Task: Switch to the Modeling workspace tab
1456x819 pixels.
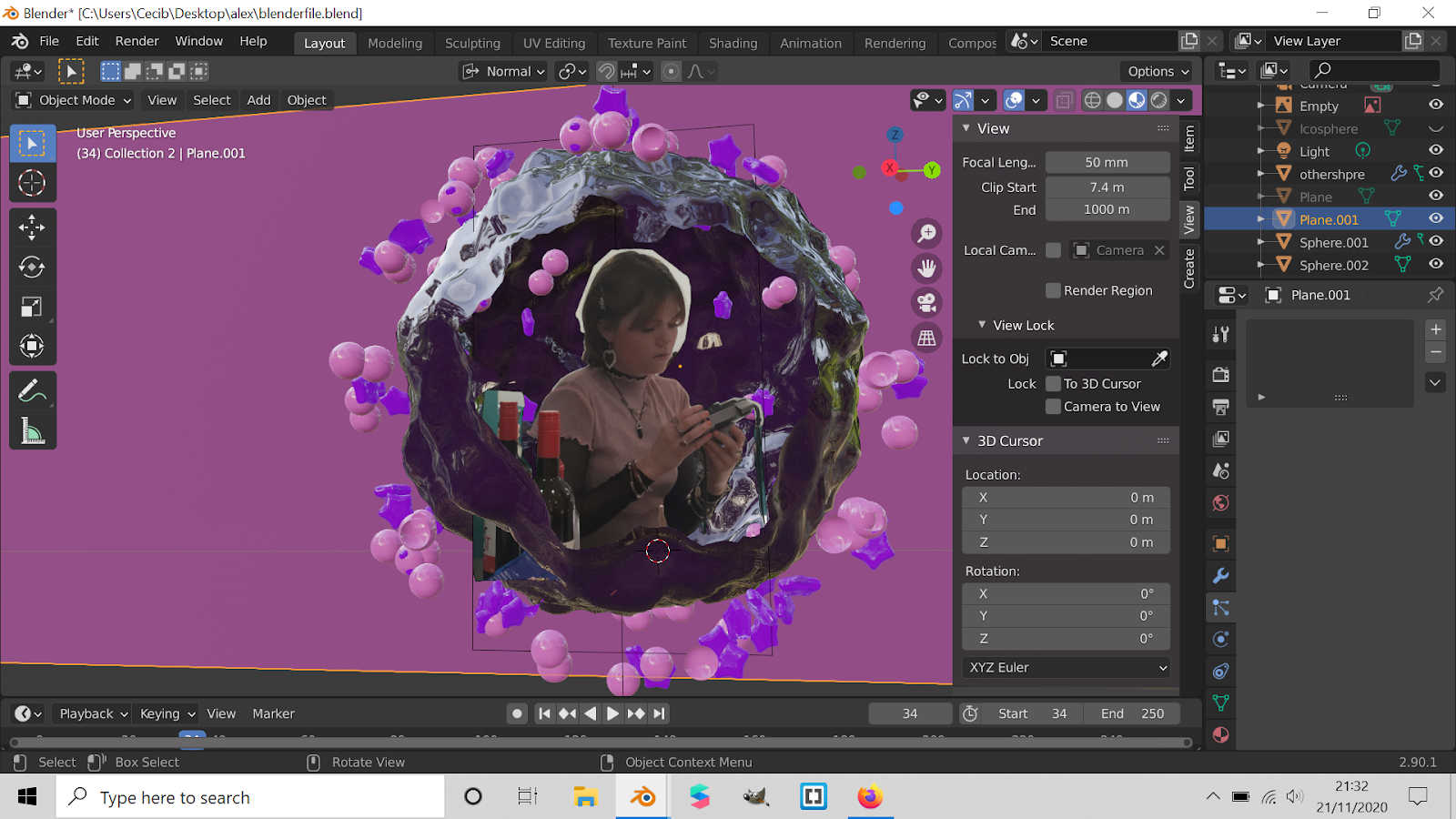Action: coord(395,43)
